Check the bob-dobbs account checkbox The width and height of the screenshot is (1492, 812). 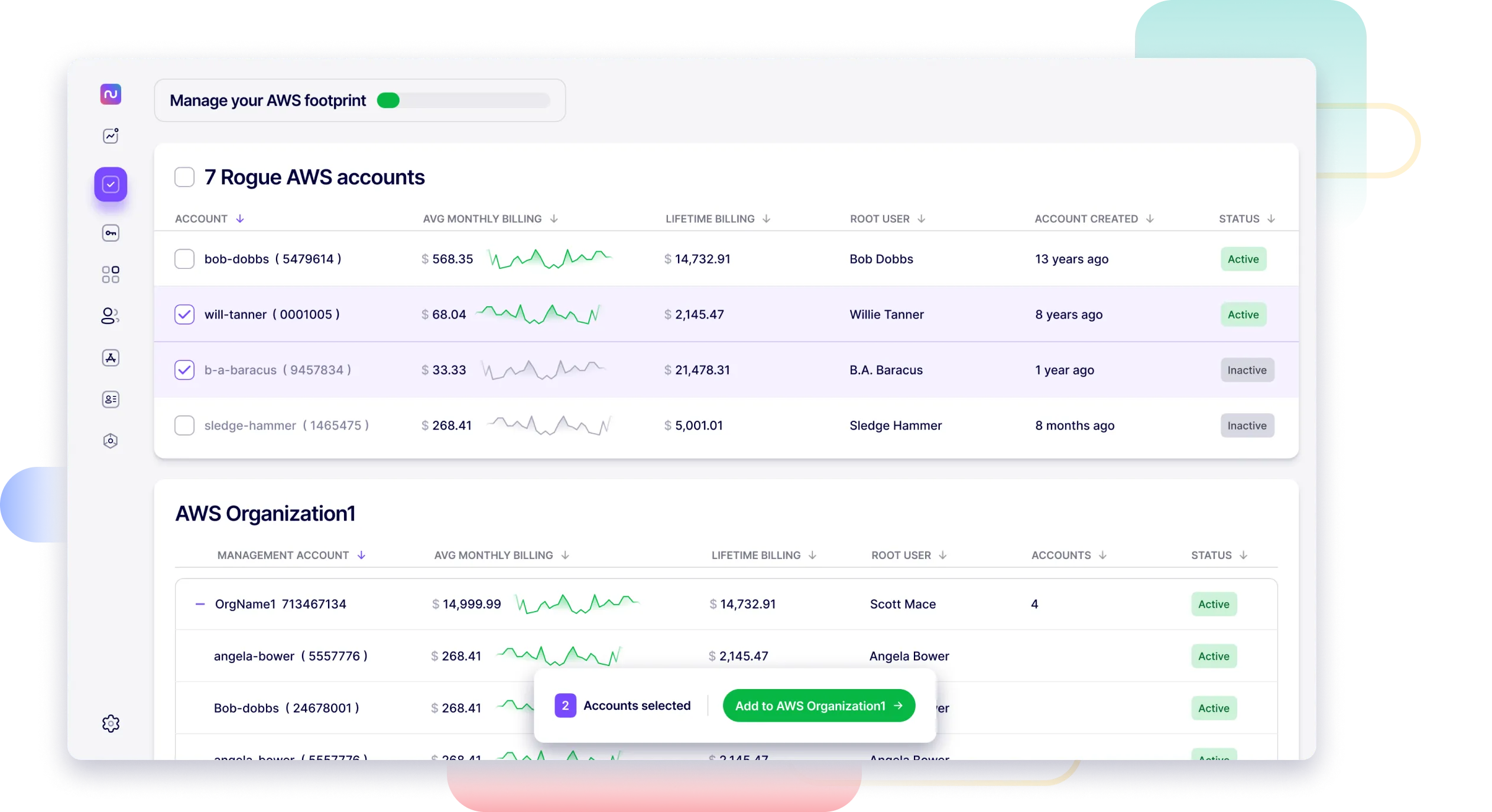click(184, 258)
